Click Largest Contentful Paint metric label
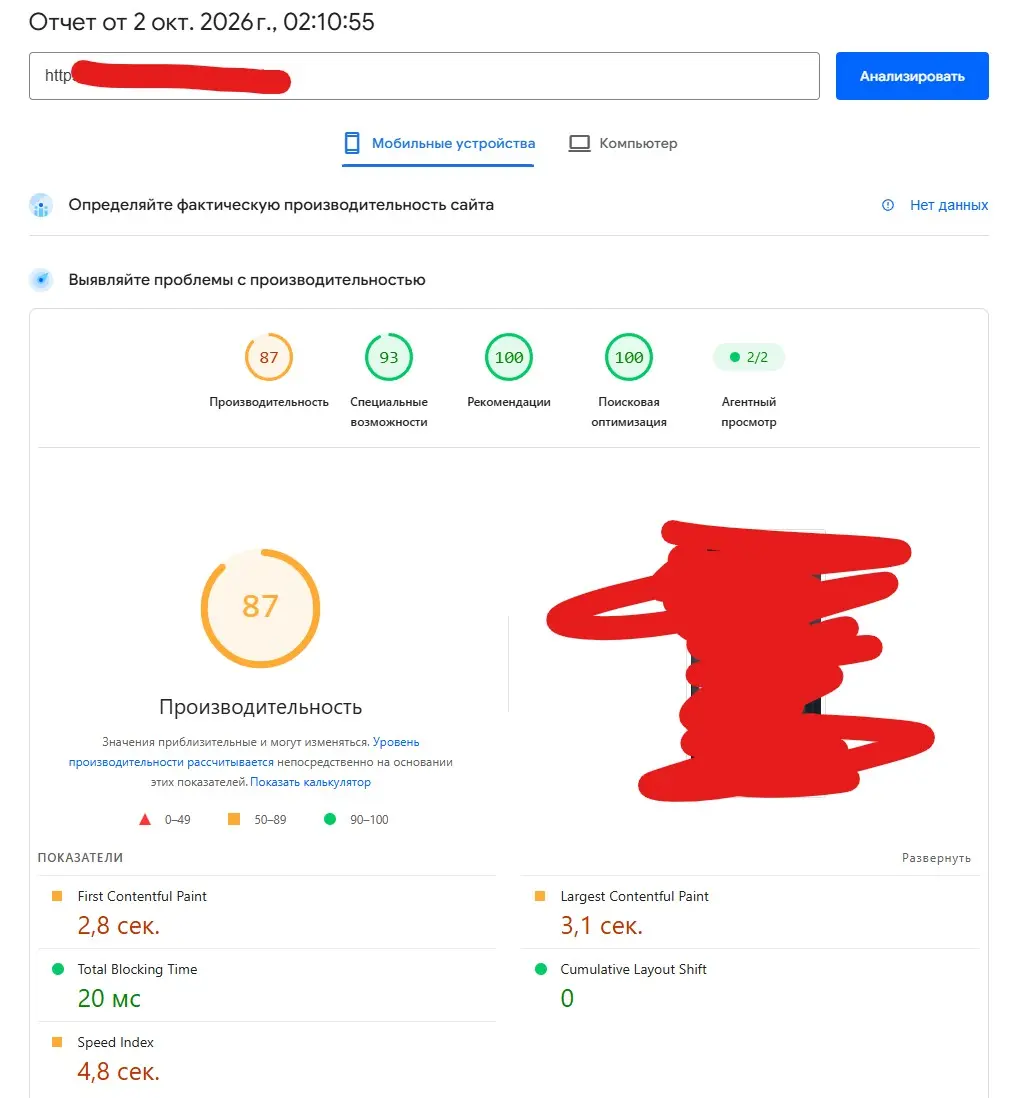Screen dimensions: 1020x1098 click(x=634, y=896)
